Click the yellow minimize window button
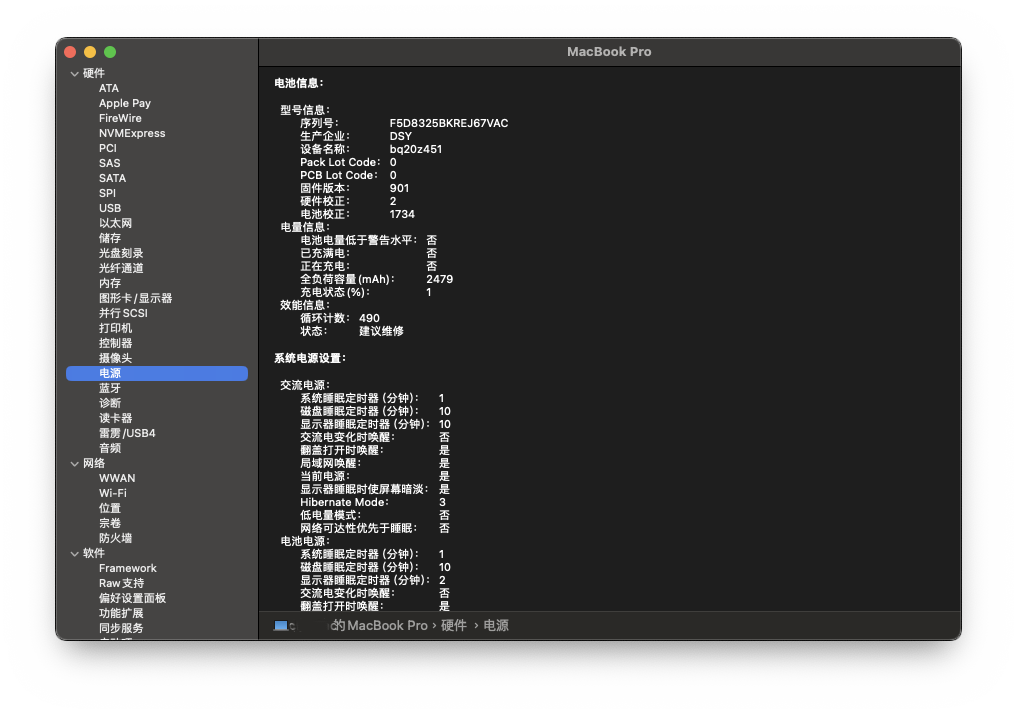 coord(90,52)
